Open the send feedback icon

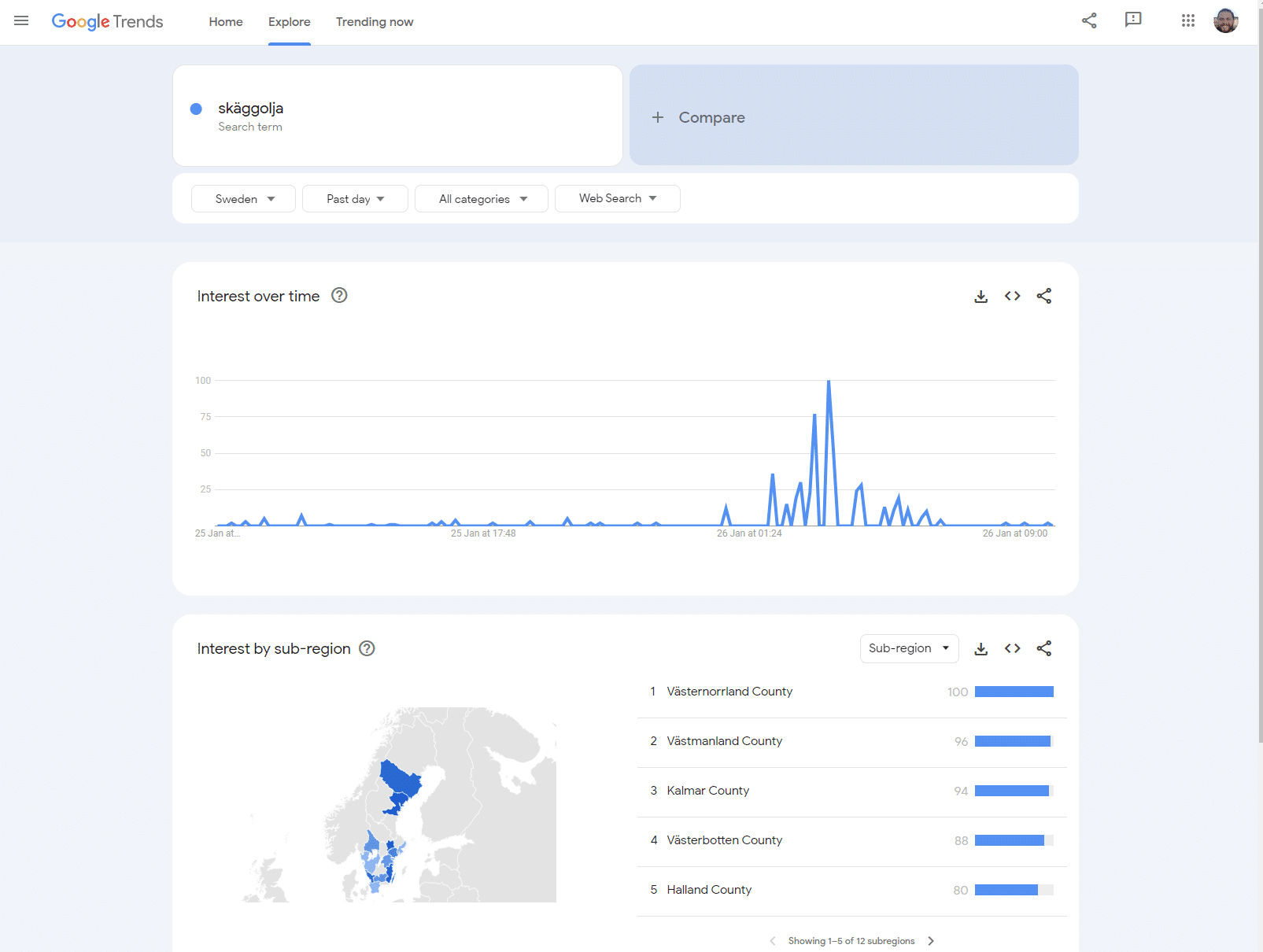tap(1133, 20)
